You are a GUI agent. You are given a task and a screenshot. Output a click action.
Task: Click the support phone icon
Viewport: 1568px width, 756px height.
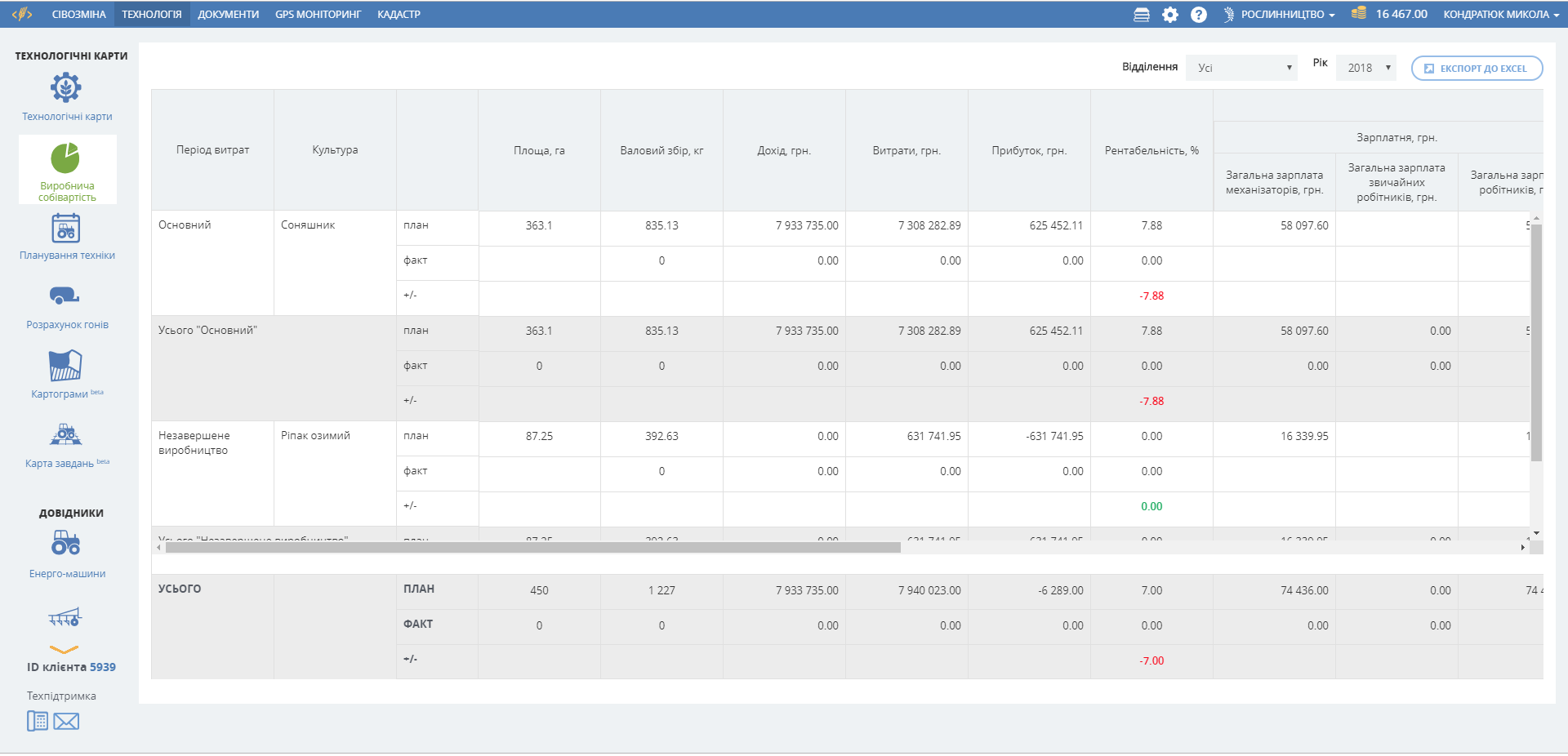click(38, 721)
